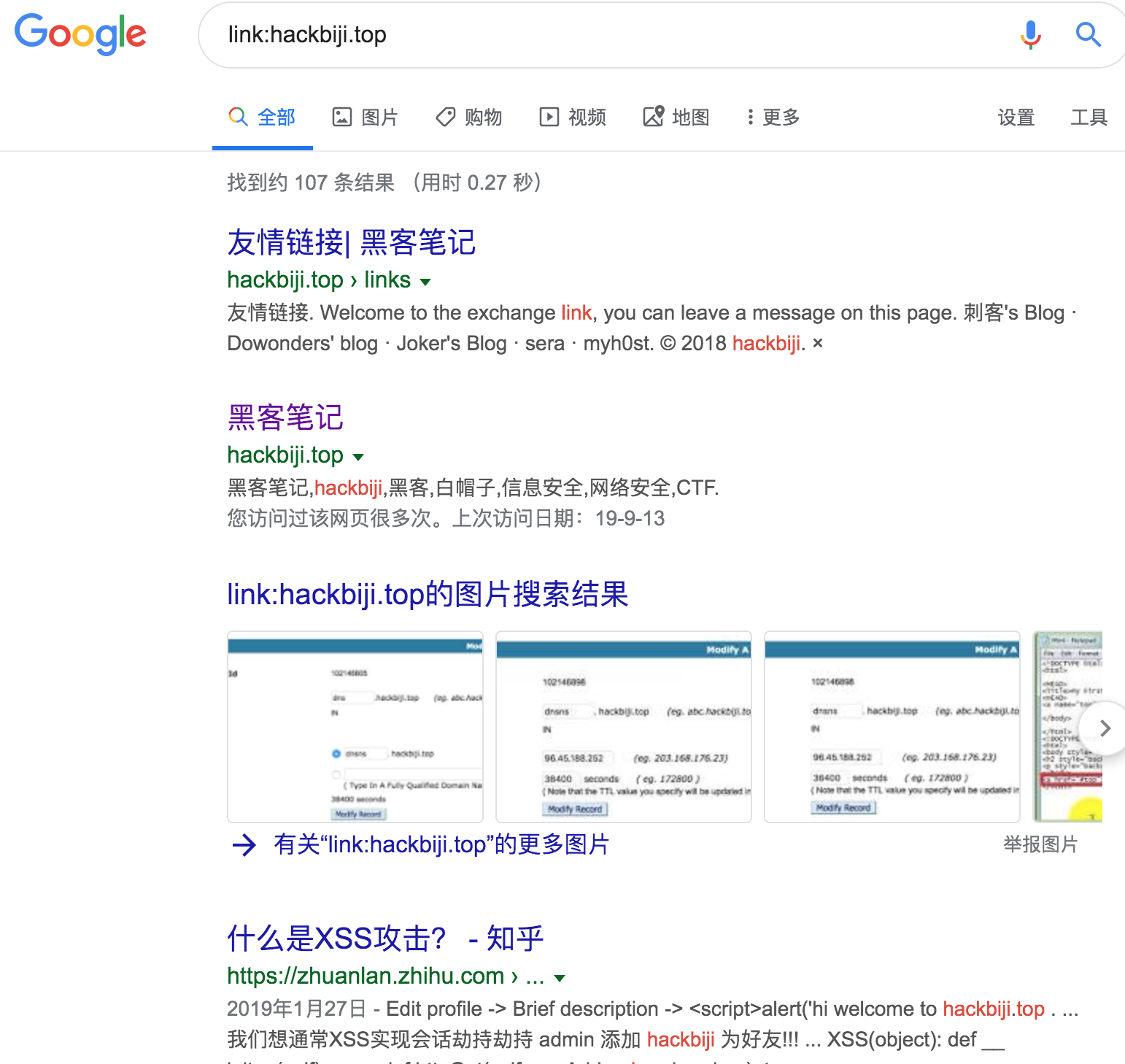Open the 地图 maps tab
Viewport: 1125px width, 1064px height.
676,117
